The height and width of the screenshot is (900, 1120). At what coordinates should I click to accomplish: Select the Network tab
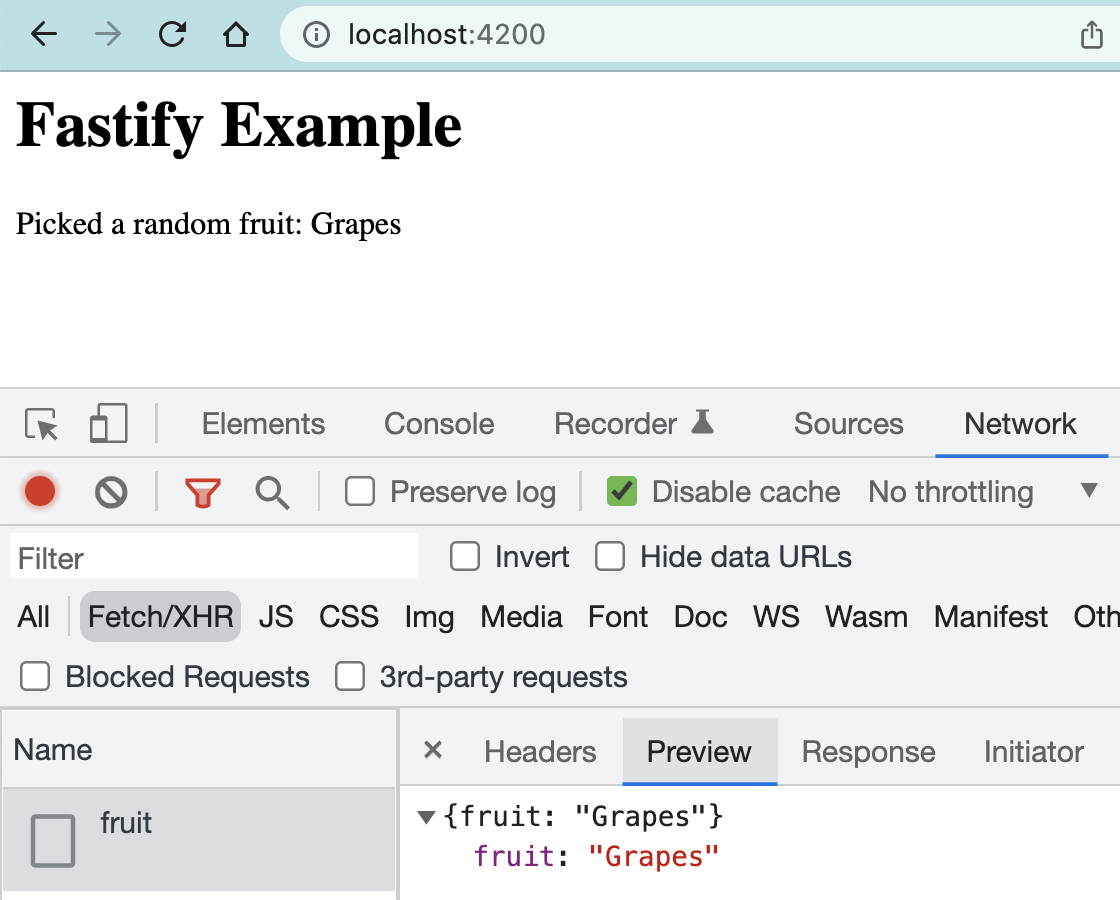tap(1020, 424)
